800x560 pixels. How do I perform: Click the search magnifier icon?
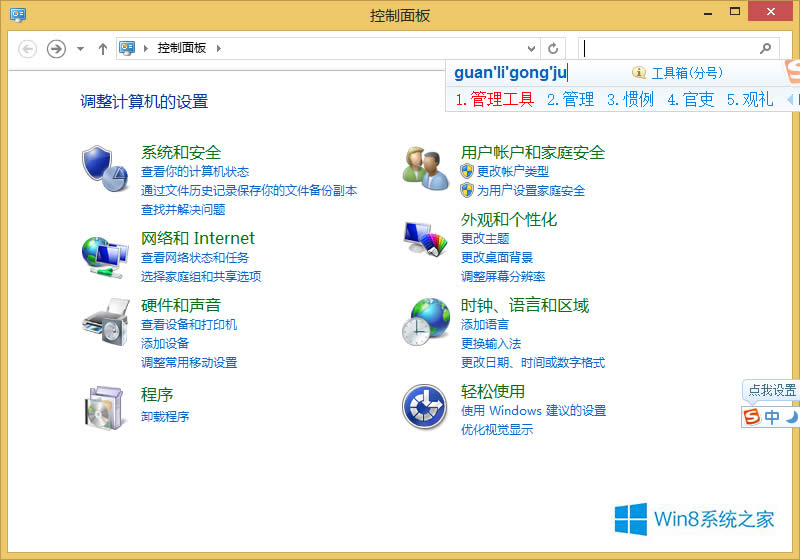(765, 48)
